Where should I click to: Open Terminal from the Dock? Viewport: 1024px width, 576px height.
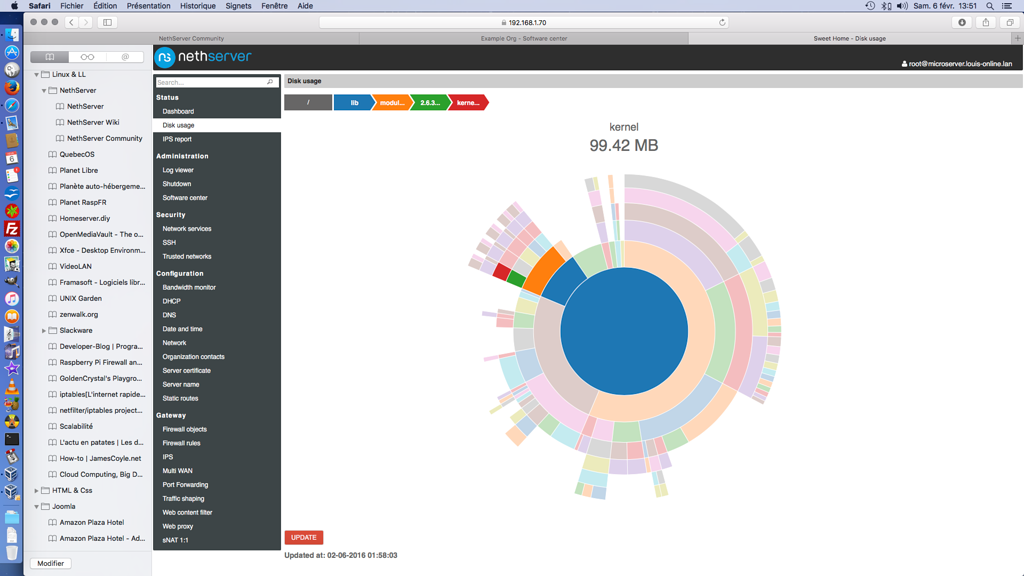(12, 439)
